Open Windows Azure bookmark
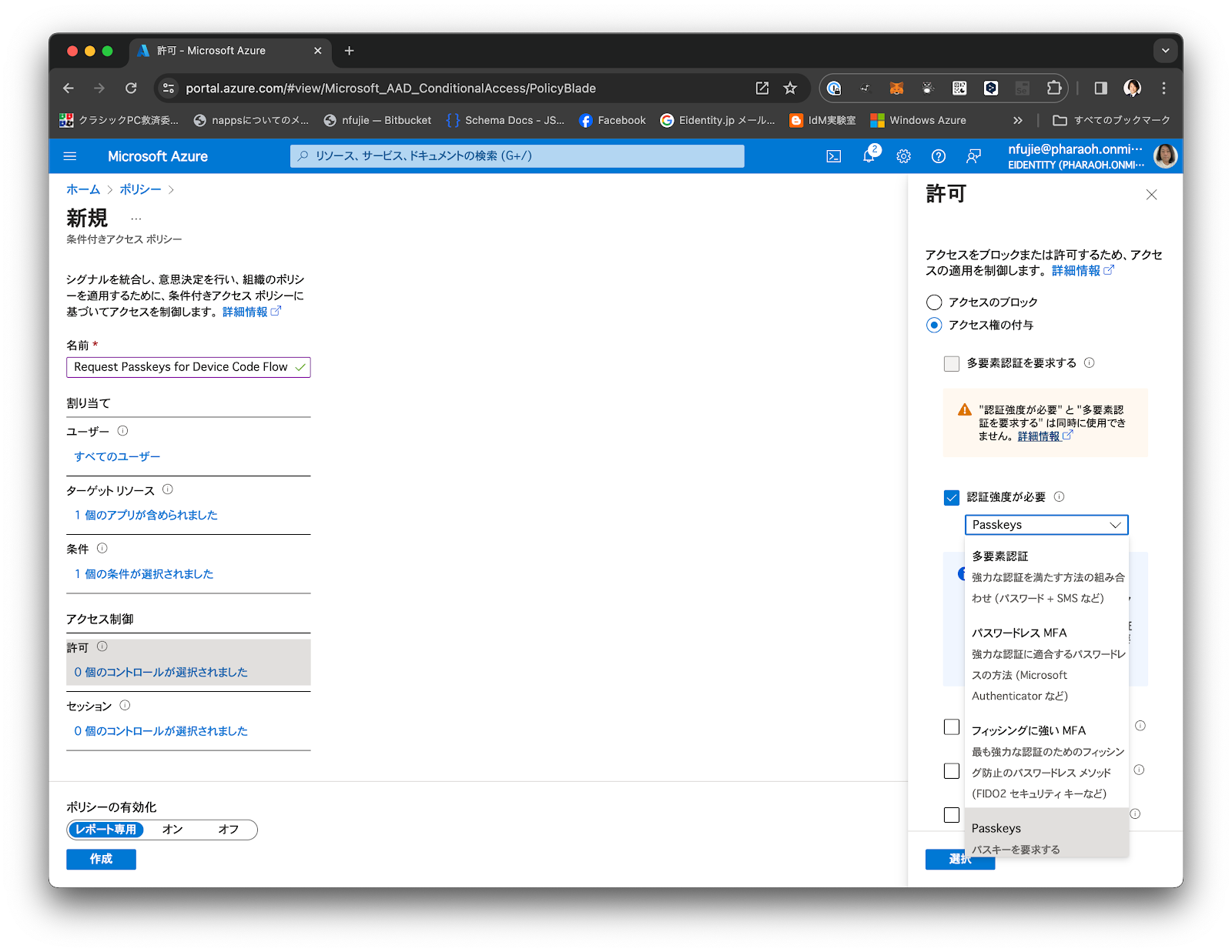The width and height of the screenshot is (1232, 952). [919, 120]
